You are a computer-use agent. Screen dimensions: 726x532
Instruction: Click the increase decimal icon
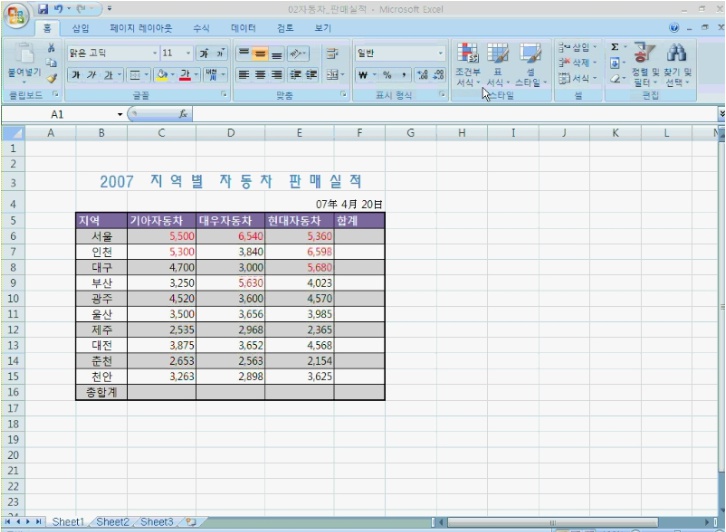(x=422, y=75)
